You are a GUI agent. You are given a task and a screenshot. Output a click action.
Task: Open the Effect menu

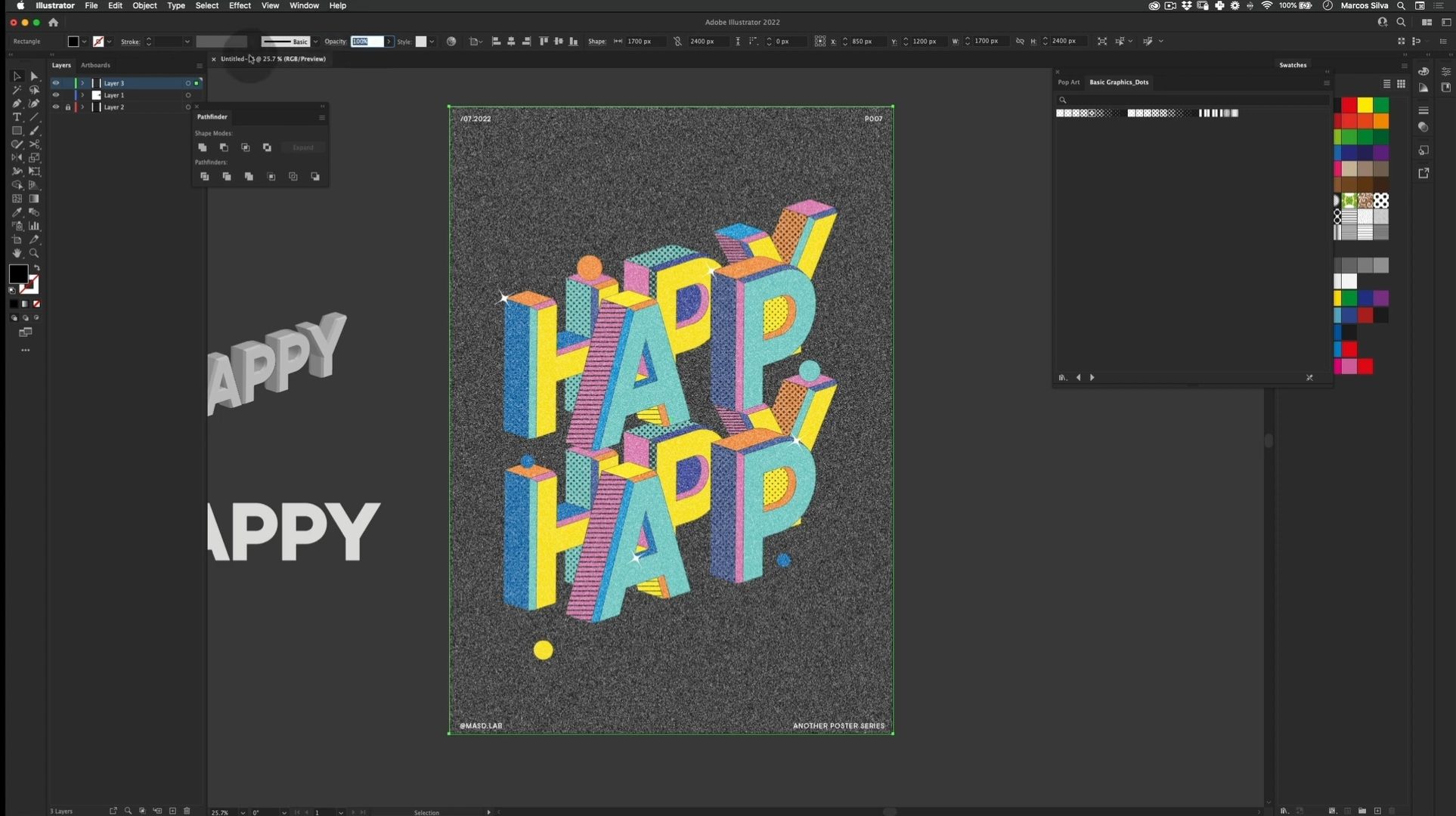point(240,5)
